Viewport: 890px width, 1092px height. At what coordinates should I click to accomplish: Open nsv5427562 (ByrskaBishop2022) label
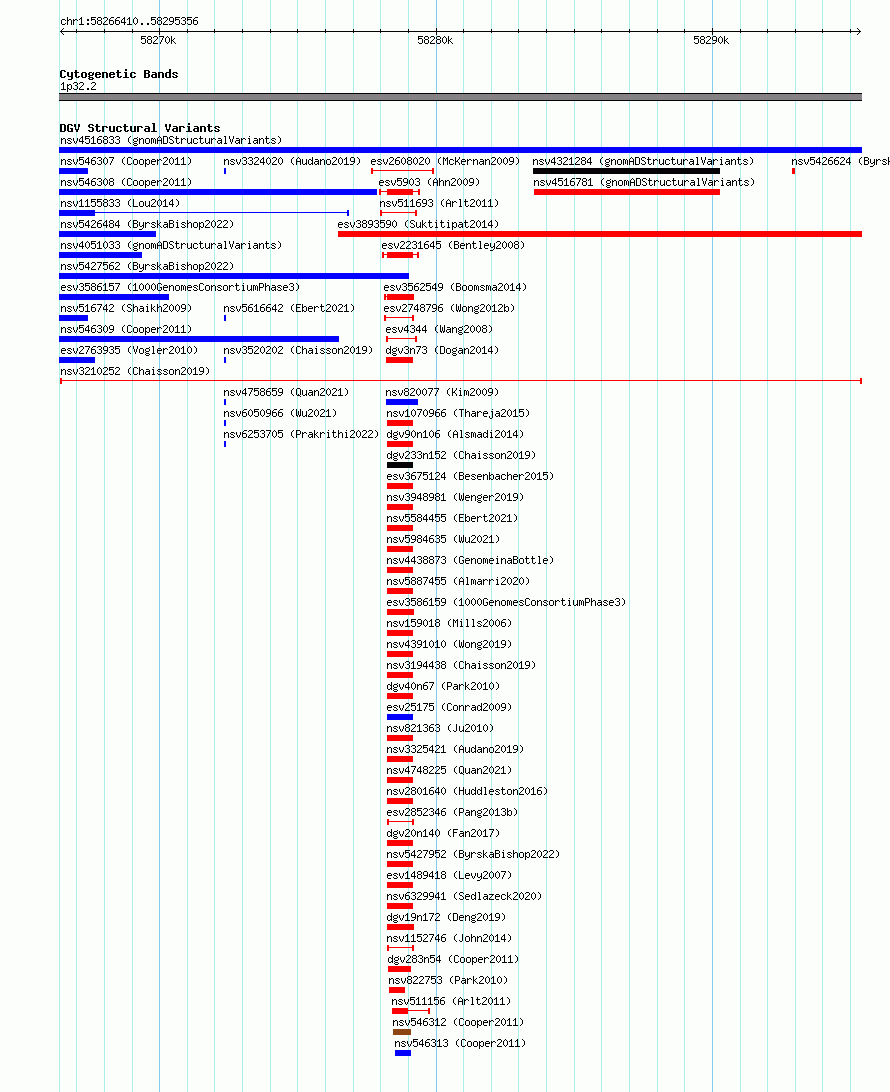coord(147,265)
